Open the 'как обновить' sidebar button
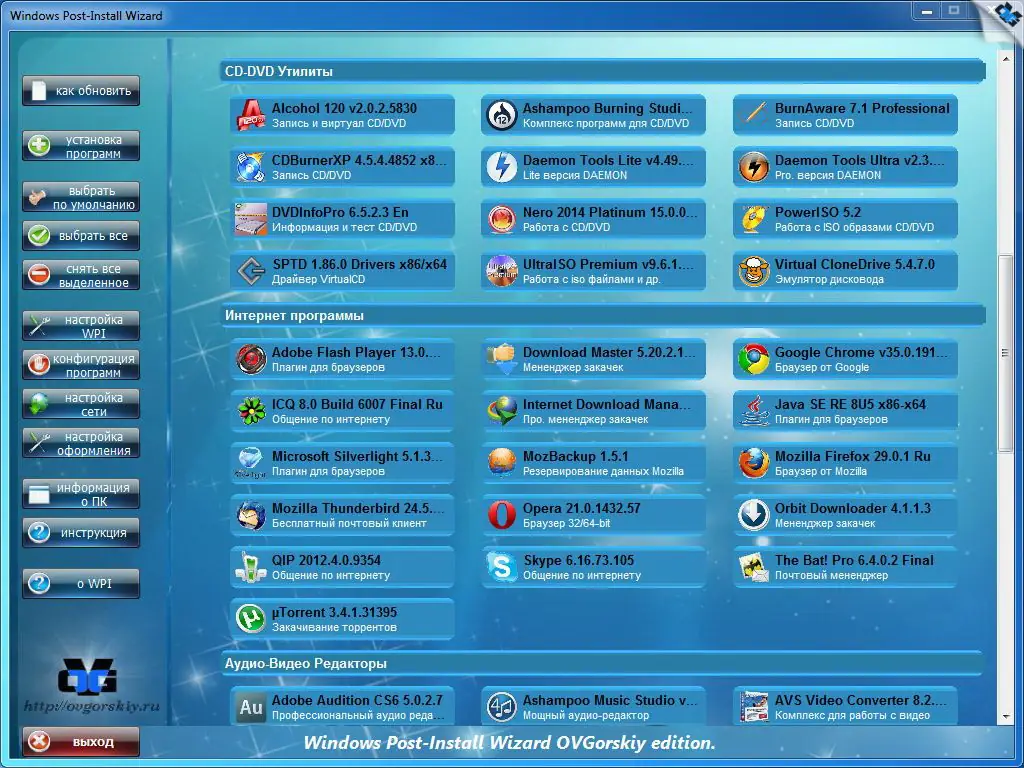The width and height of the screenshot is (1024, 768). (81, 91)
